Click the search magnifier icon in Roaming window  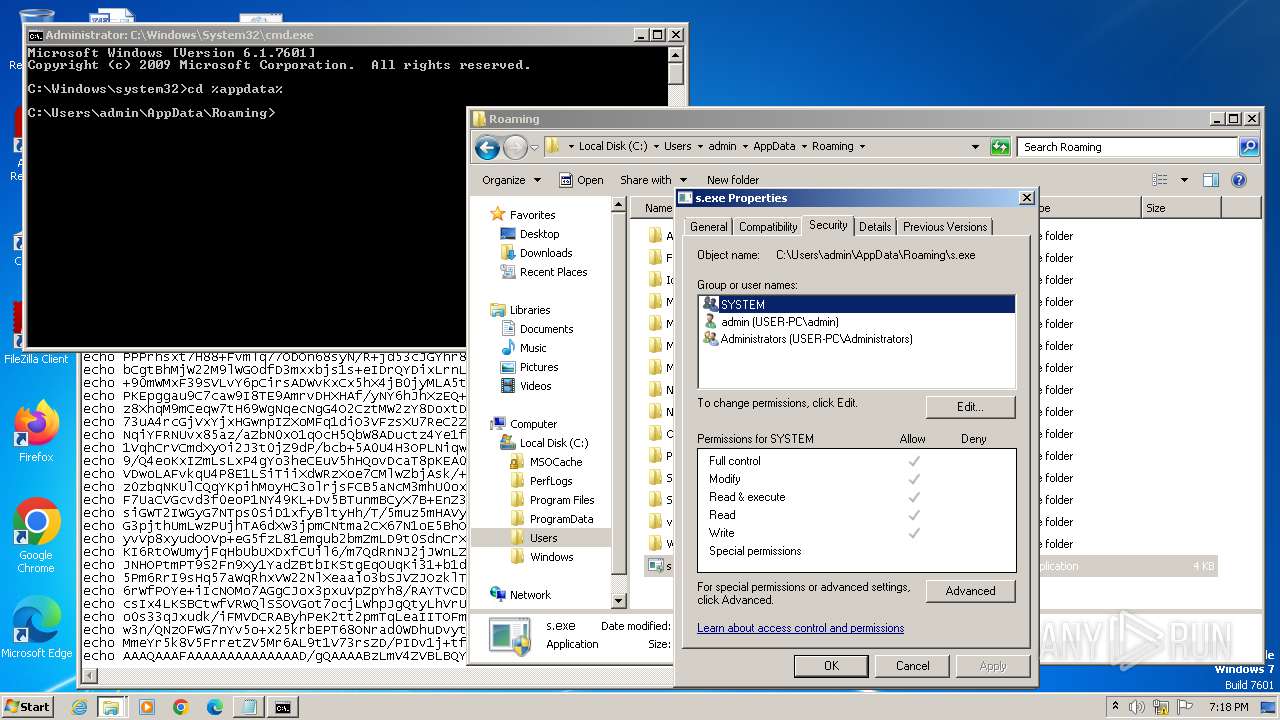click(x=1249, y=147)
